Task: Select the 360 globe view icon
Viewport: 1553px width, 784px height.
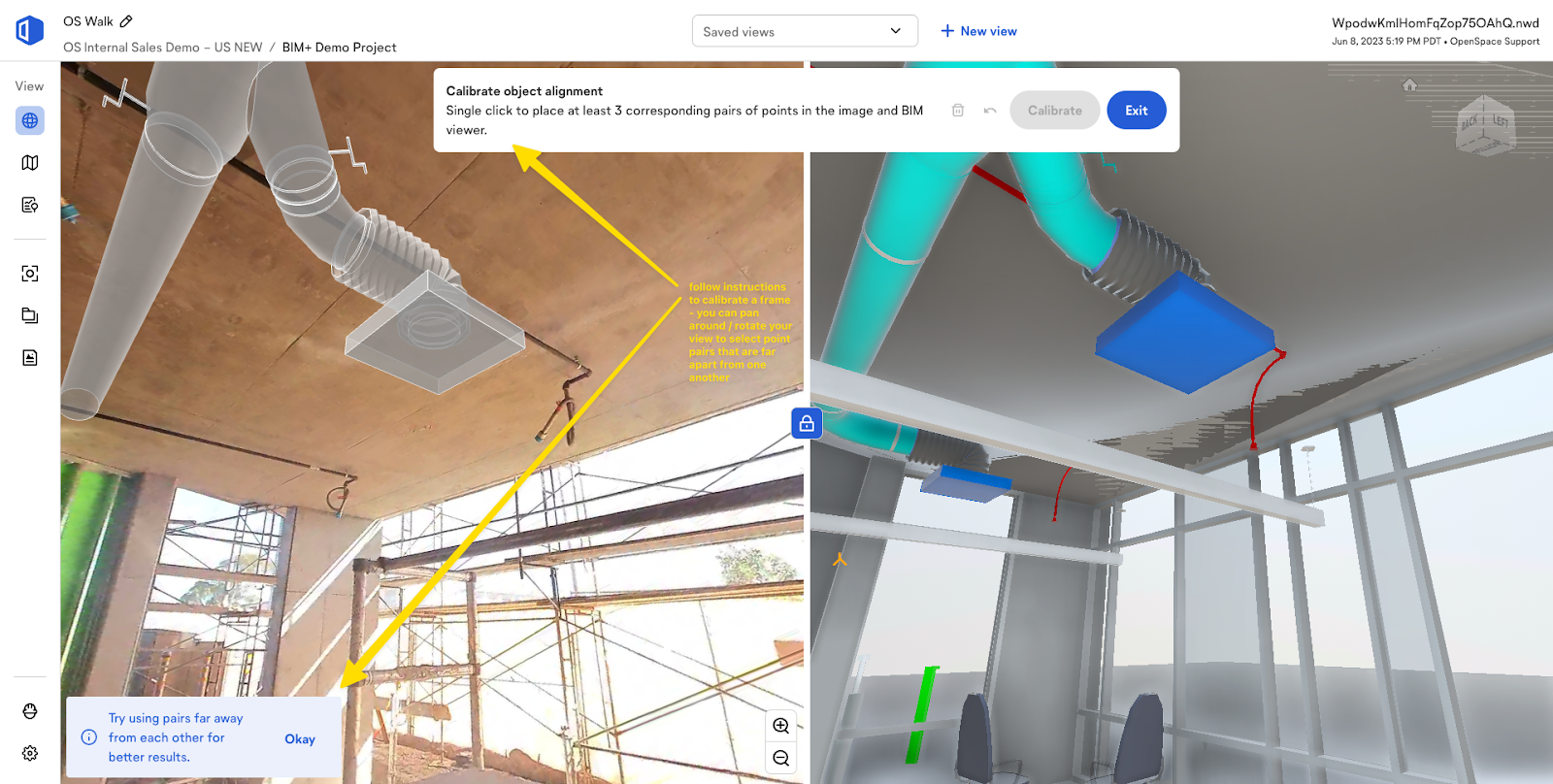Action: click(30, 121)
